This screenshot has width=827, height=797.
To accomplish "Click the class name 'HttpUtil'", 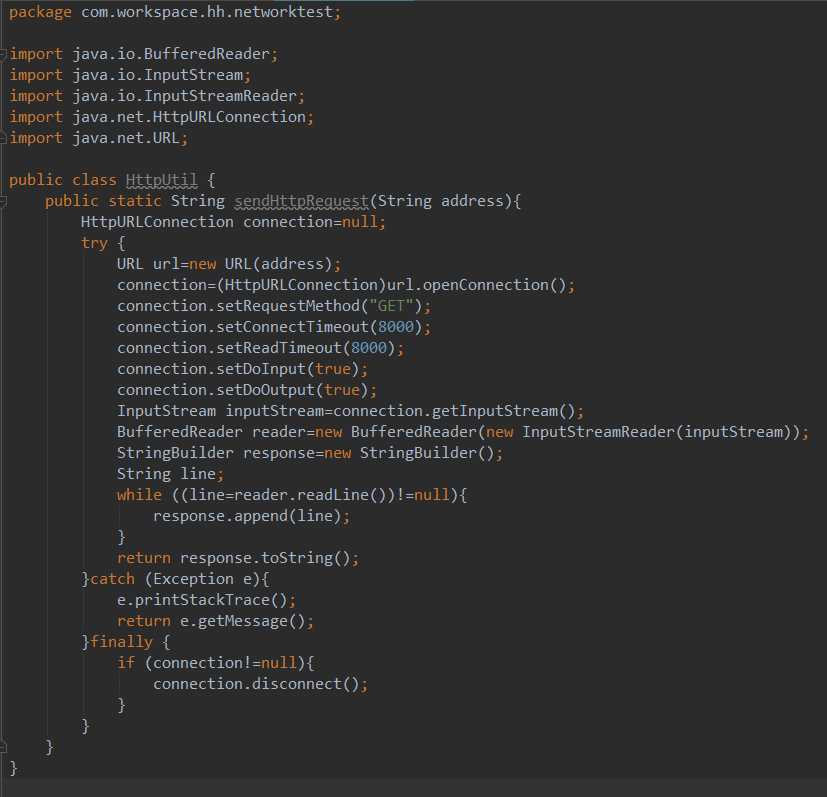I will pos(161,180).
